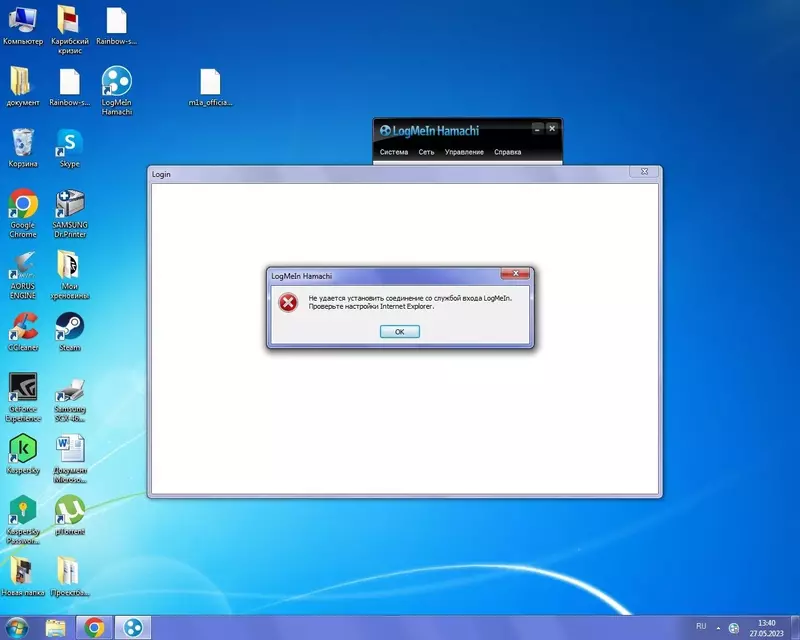This screenshot has height=640, width=800.
Task: Select the Steam desktop shortcut
Action: pyautogui.click(x=70, y=332)
